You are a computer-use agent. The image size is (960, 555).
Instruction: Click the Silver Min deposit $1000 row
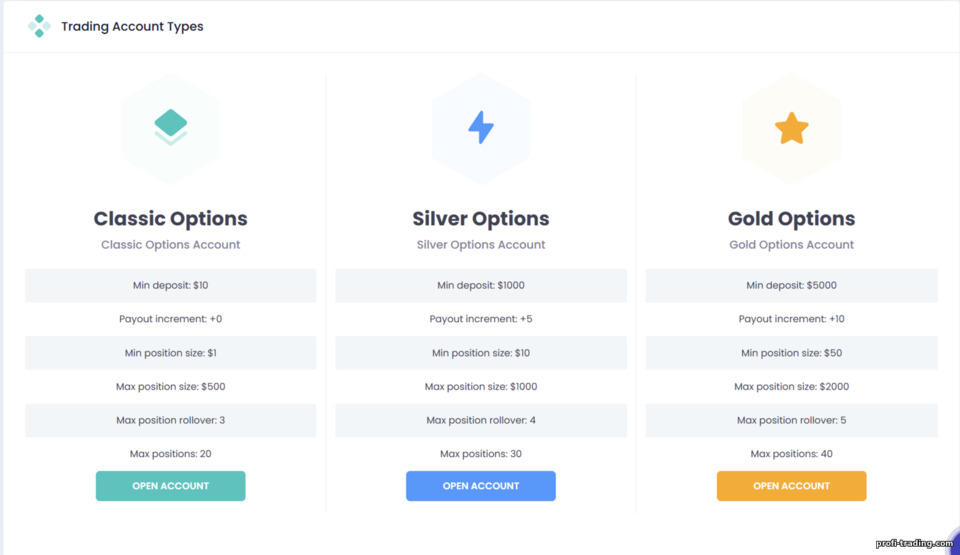pos(481,285)
